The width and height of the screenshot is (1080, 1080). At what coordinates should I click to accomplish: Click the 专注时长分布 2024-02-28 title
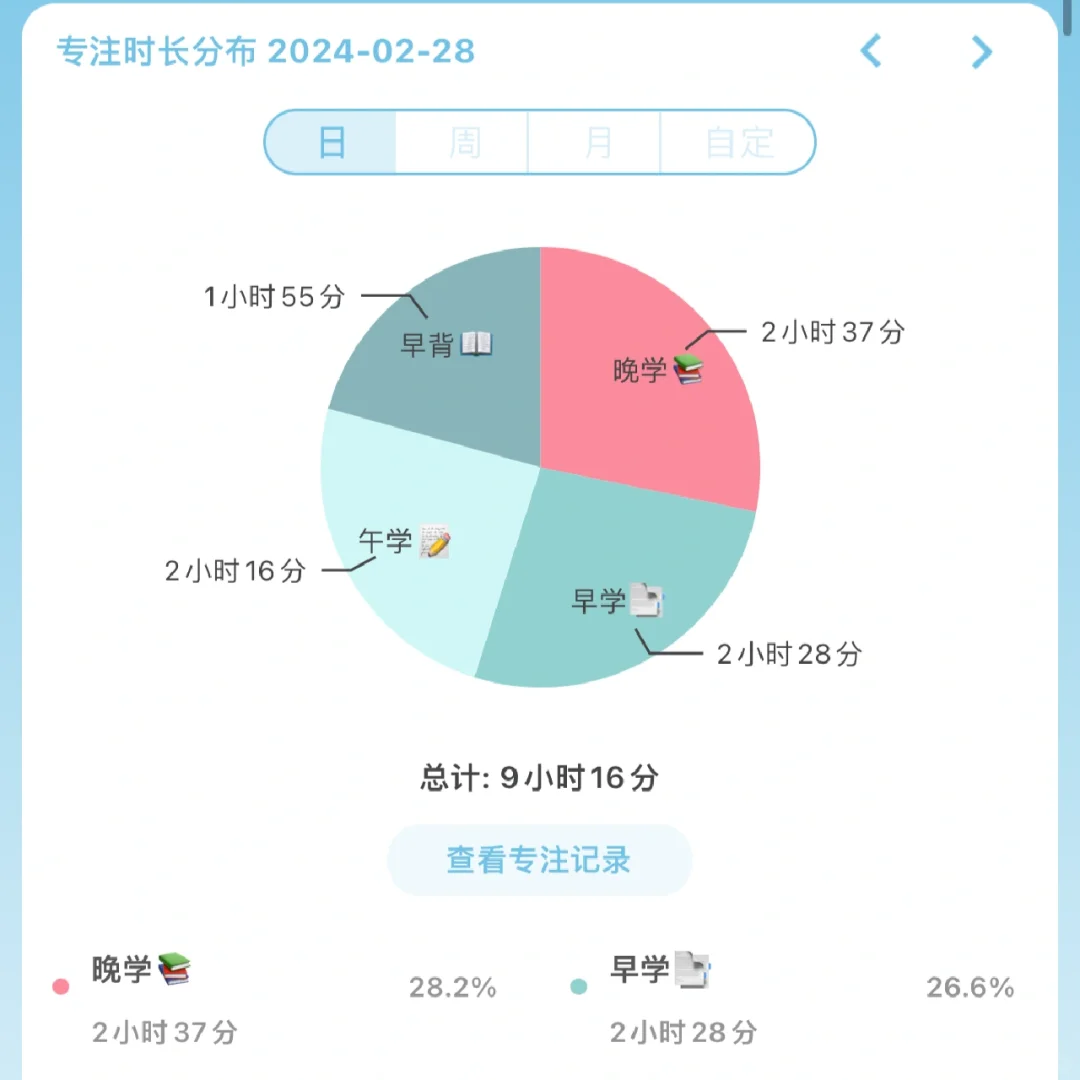coord(265,51)
